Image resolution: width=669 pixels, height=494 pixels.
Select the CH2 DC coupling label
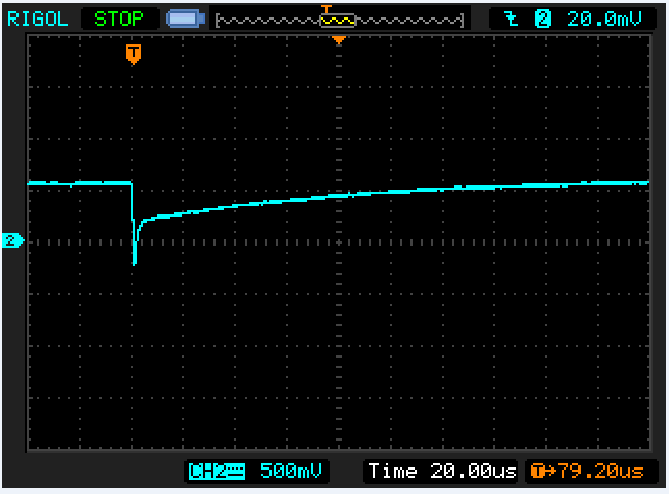[217, 471]
